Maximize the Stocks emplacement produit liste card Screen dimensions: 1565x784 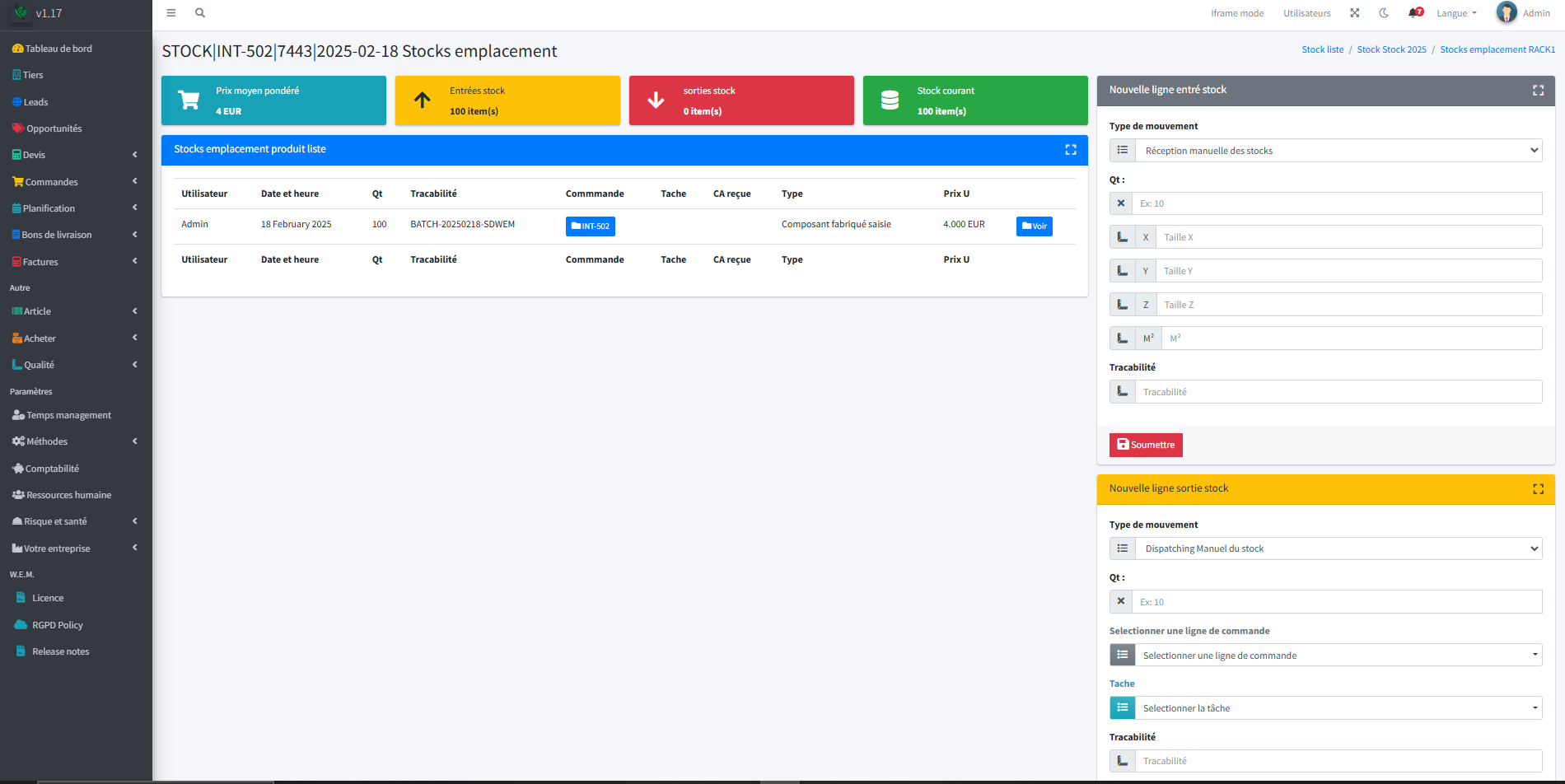[1071, 150]
